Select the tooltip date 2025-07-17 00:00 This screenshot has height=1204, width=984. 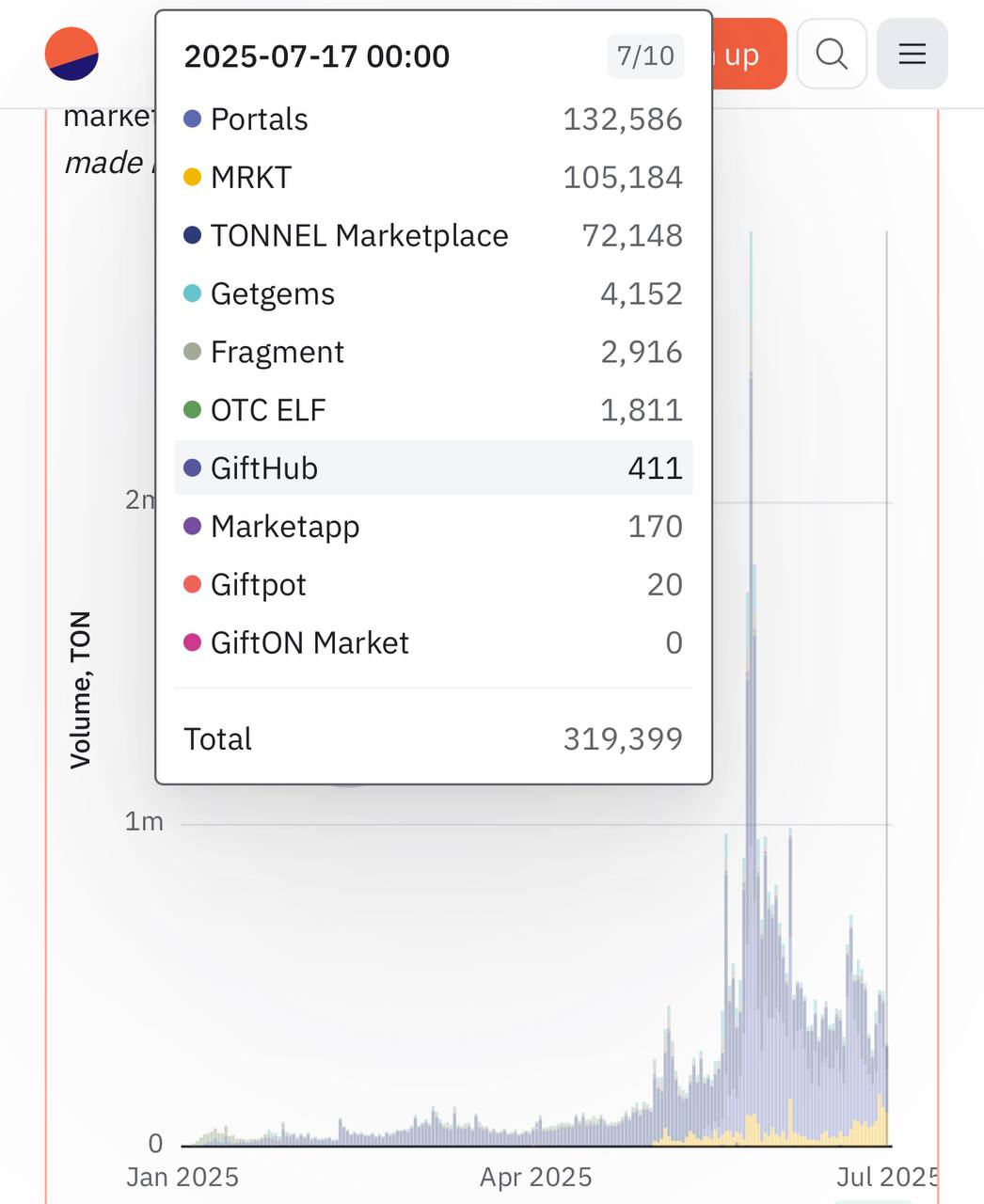[x=317, y=56]
